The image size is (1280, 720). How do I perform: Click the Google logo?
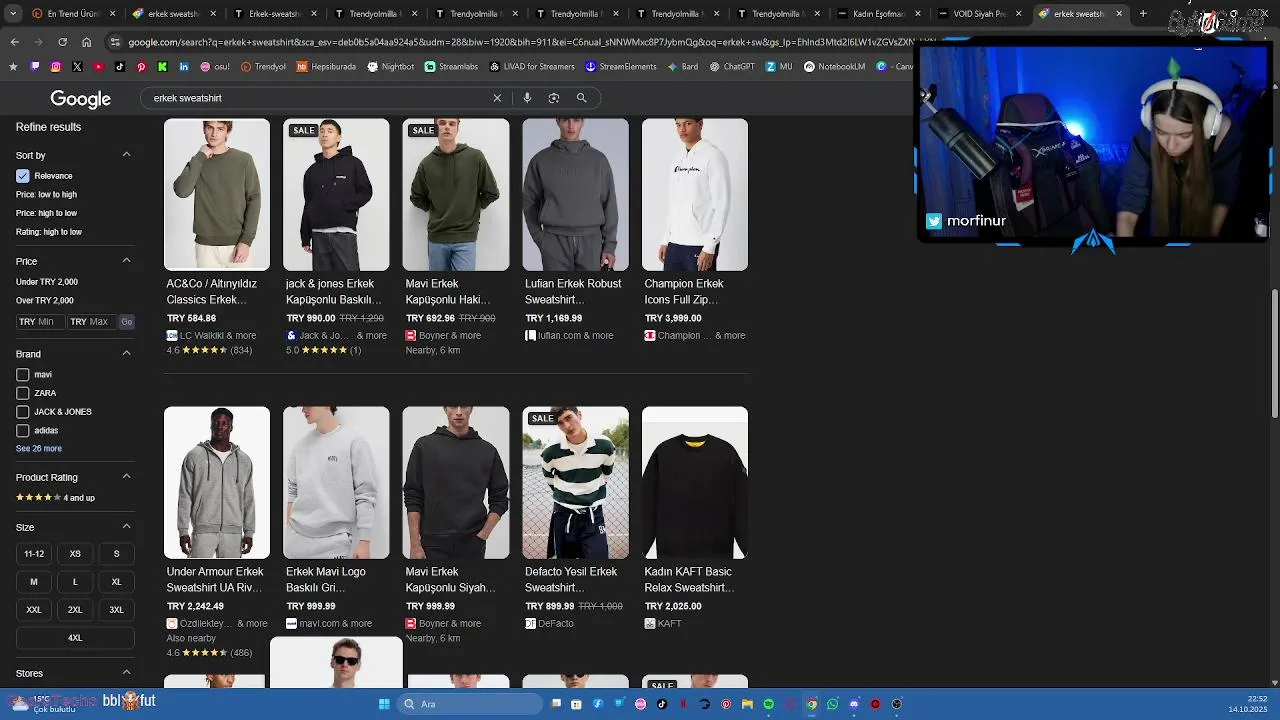point(80,99)
